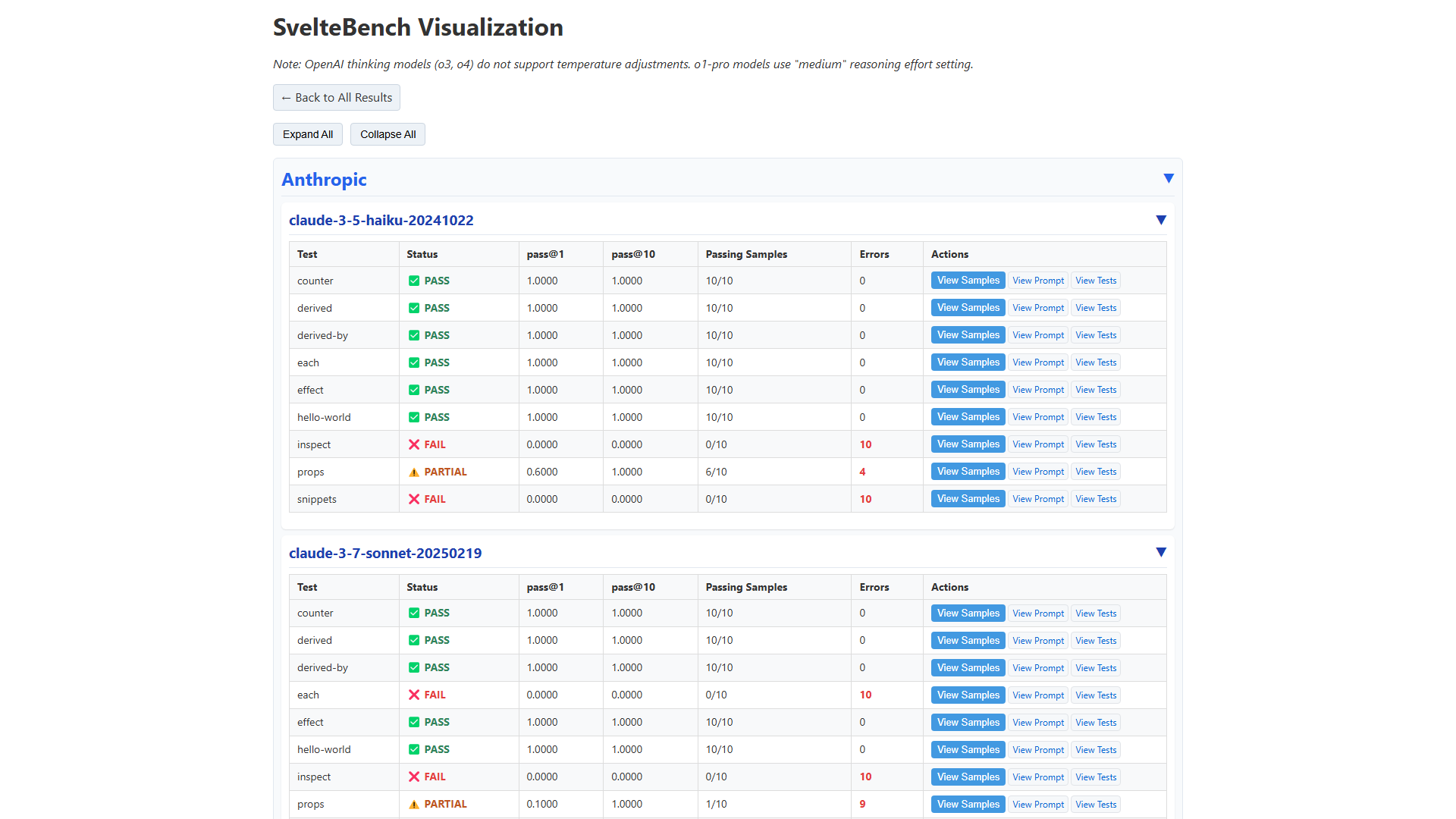Image resolution: width=1456 pixels, height=819 pixels.
Task: View Samples for haiku inspect test
Action: point(968,444)
